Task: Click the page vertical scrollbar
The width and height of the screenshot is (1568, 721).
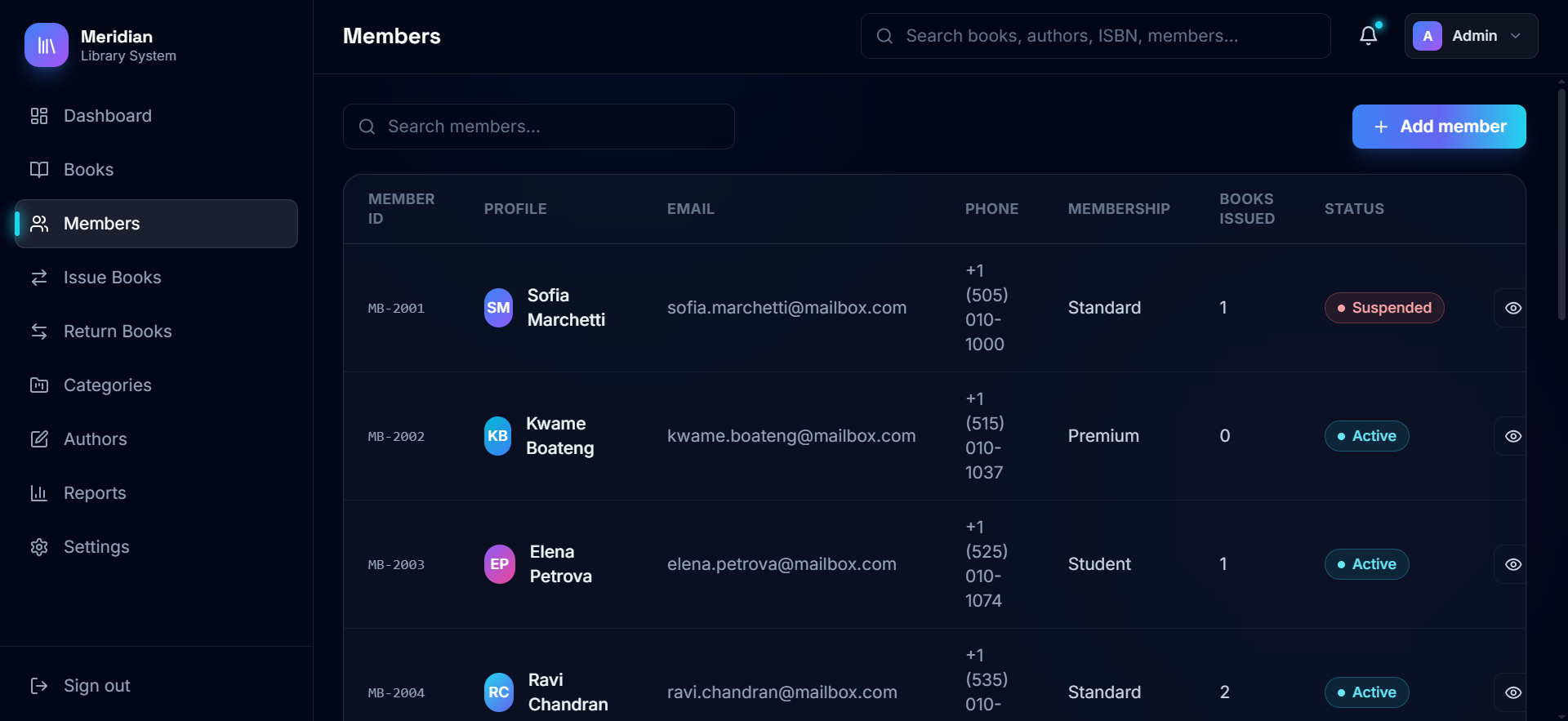Action: coord(1561,204)
